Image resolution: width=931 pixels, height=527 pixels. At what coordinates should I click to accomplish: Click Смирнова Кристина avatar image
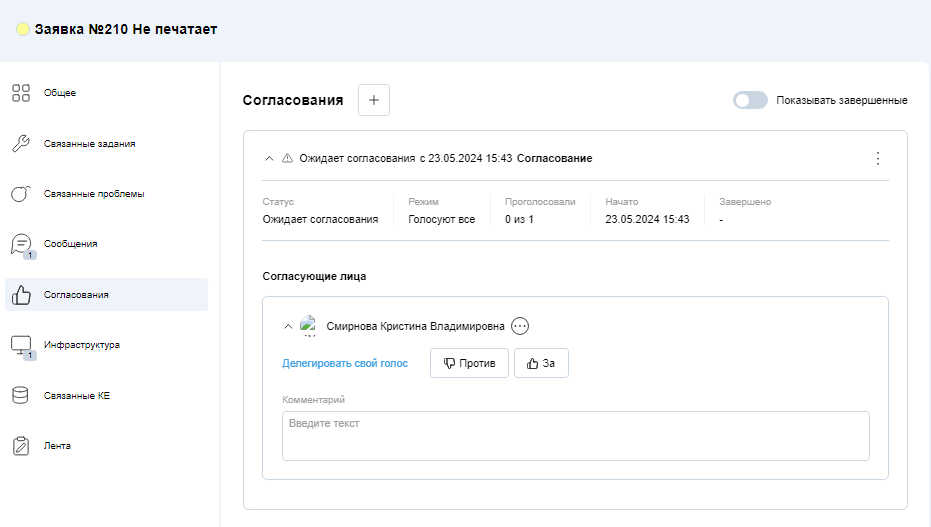point(308,326)
